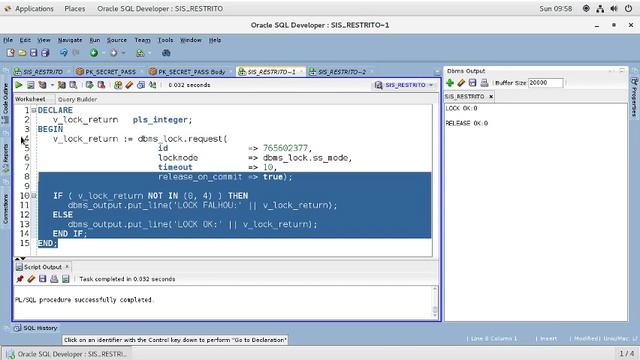Screen dimensions: 640x360
Task: Save Dbms Output with disk icon
Action: (473, 83)
